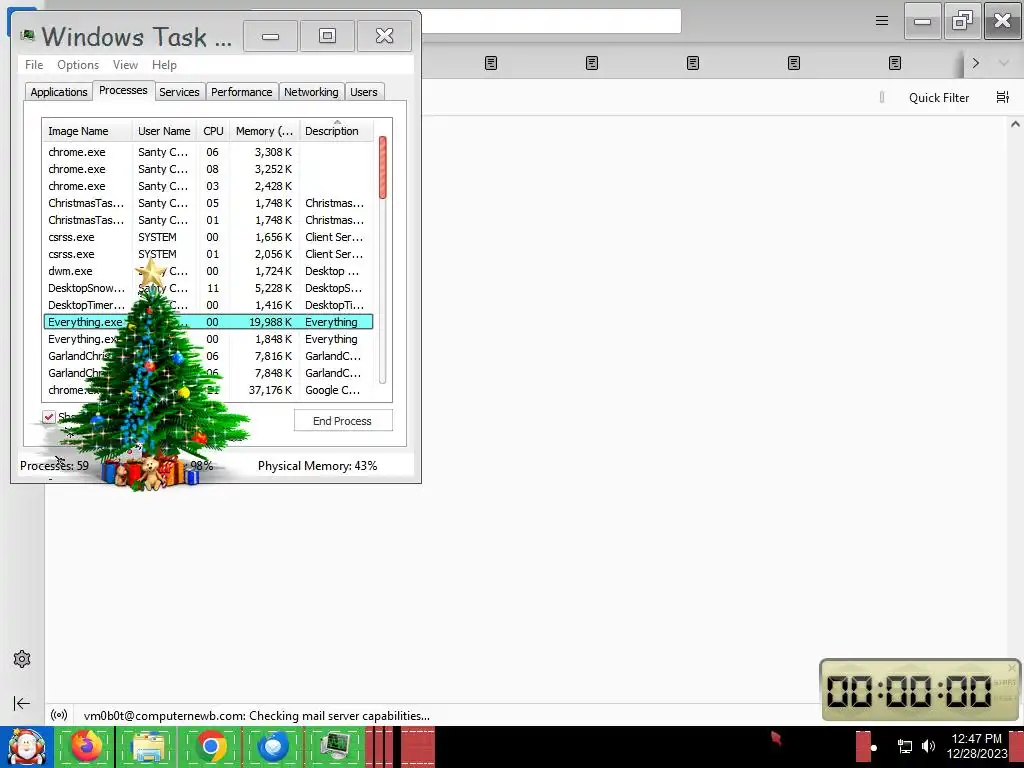Sort processes by CPU column
Viewport: 1024px width, 768px height.
tap(213, 131)
